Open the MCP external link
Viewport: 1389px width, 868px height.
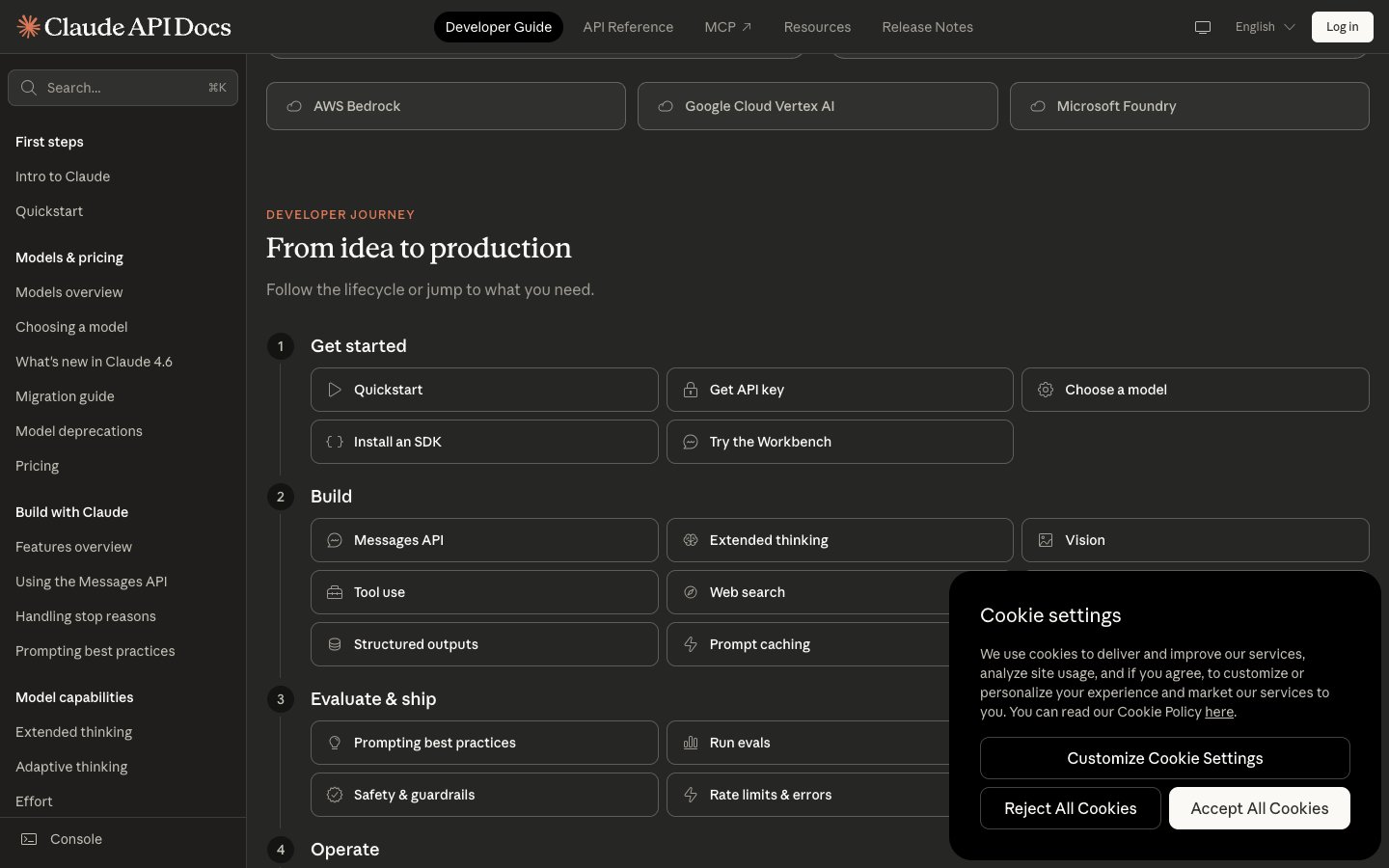[728, 27]
